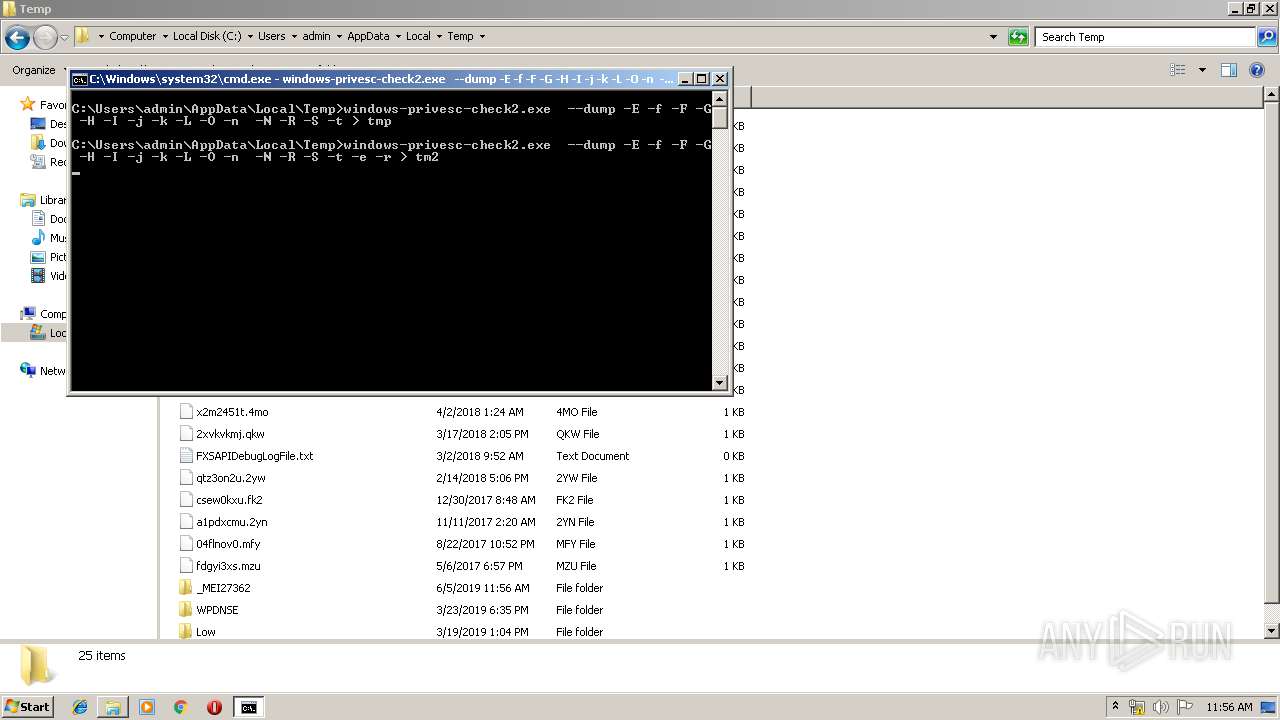Select AppData breadcrumb segment
1280x720 pixels.
tap(368, 36)
